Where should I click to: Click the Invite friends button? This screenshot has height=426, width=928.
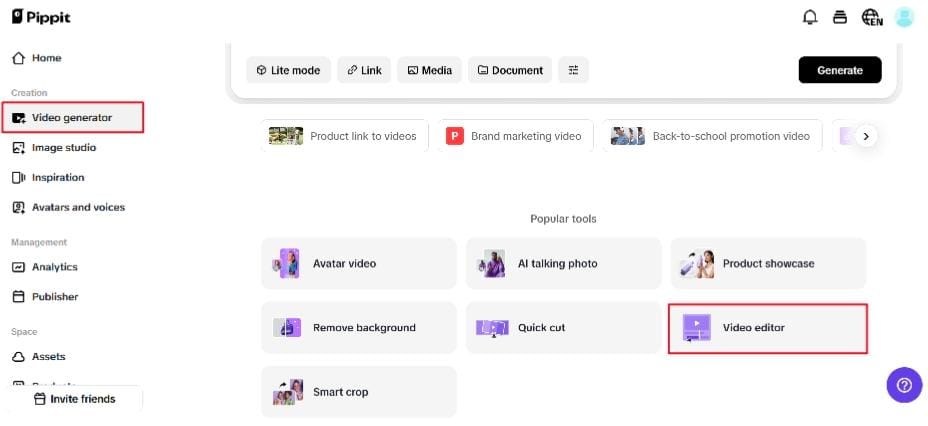tap(74, 399)
